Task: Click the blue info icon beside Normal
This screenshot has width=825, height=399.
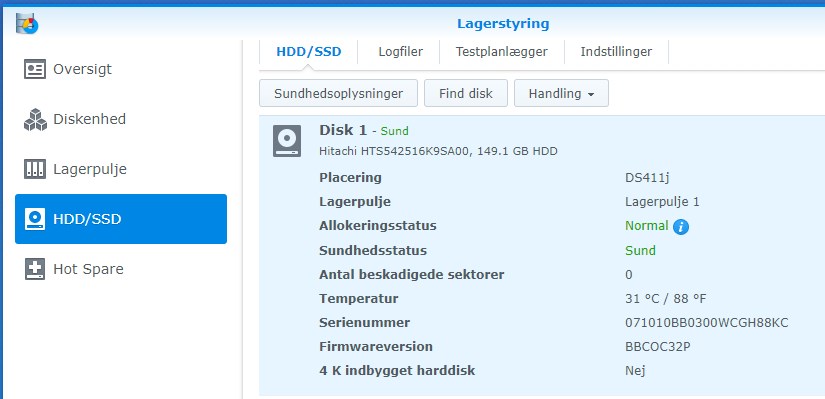Action: [x=680, y=227]
